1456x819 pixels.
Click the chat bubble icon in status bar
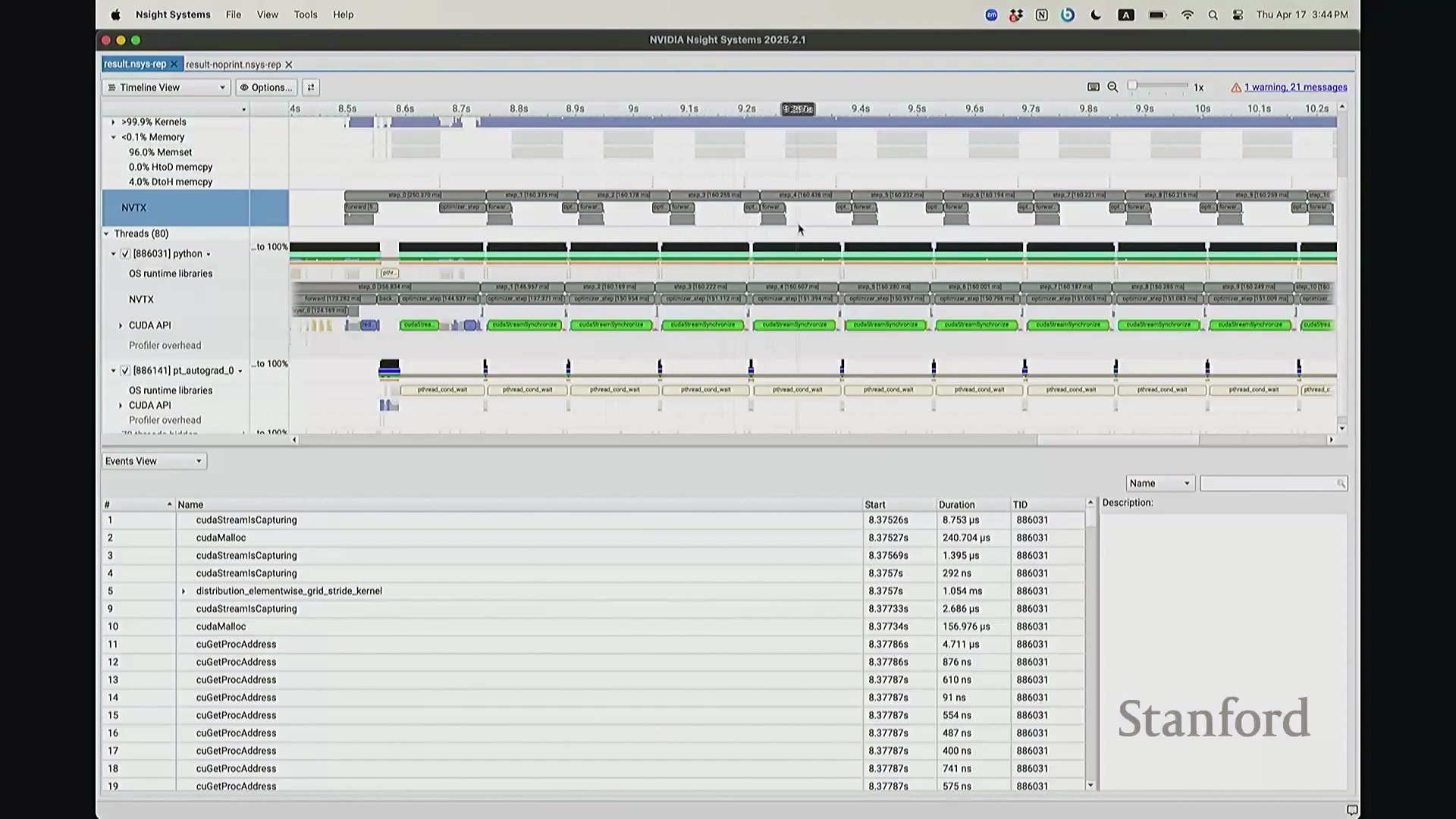click(x=1351, y=810)
